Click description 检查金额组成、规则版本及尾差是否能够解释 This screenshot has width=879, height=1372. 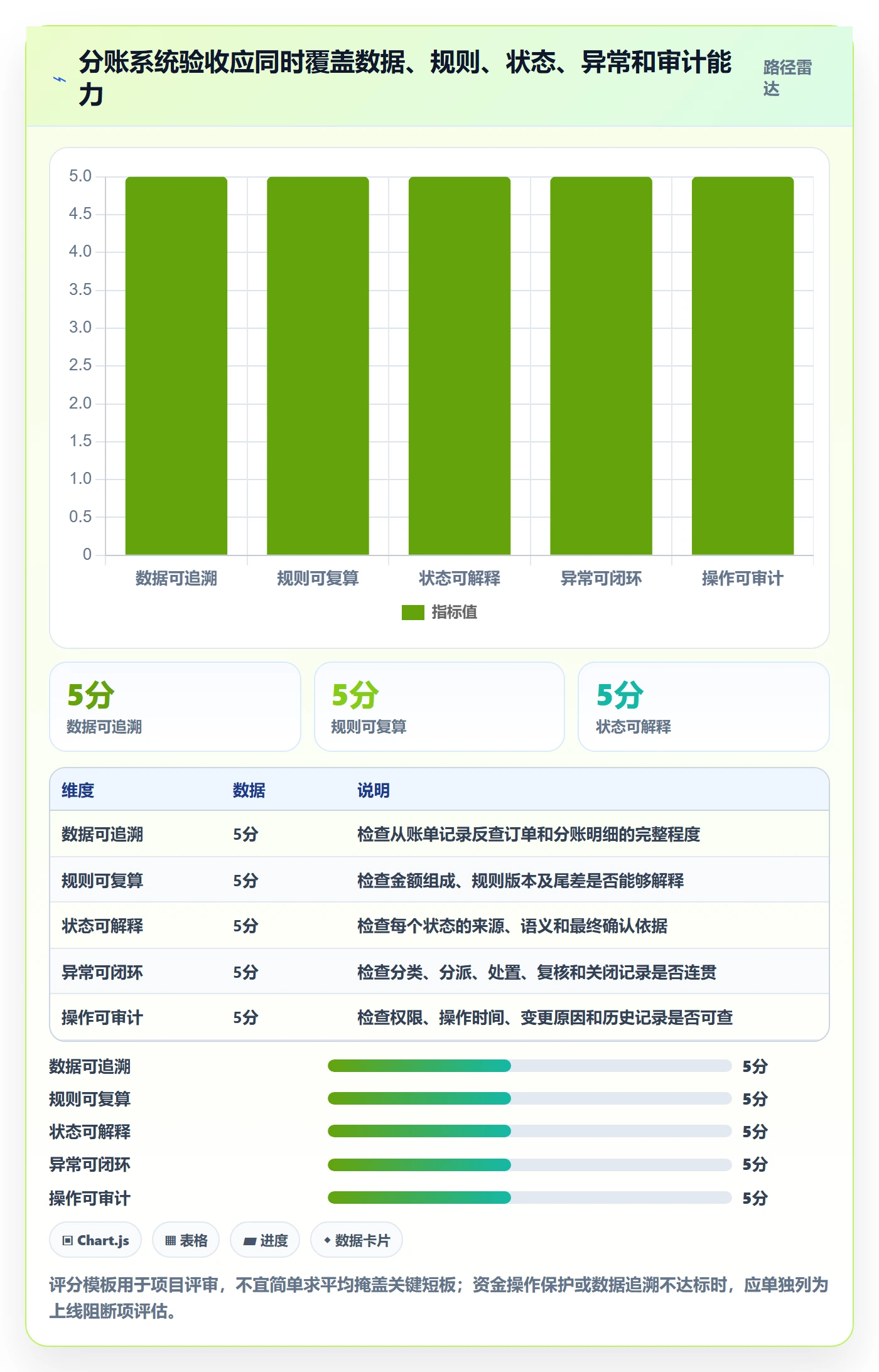point(520,881)
